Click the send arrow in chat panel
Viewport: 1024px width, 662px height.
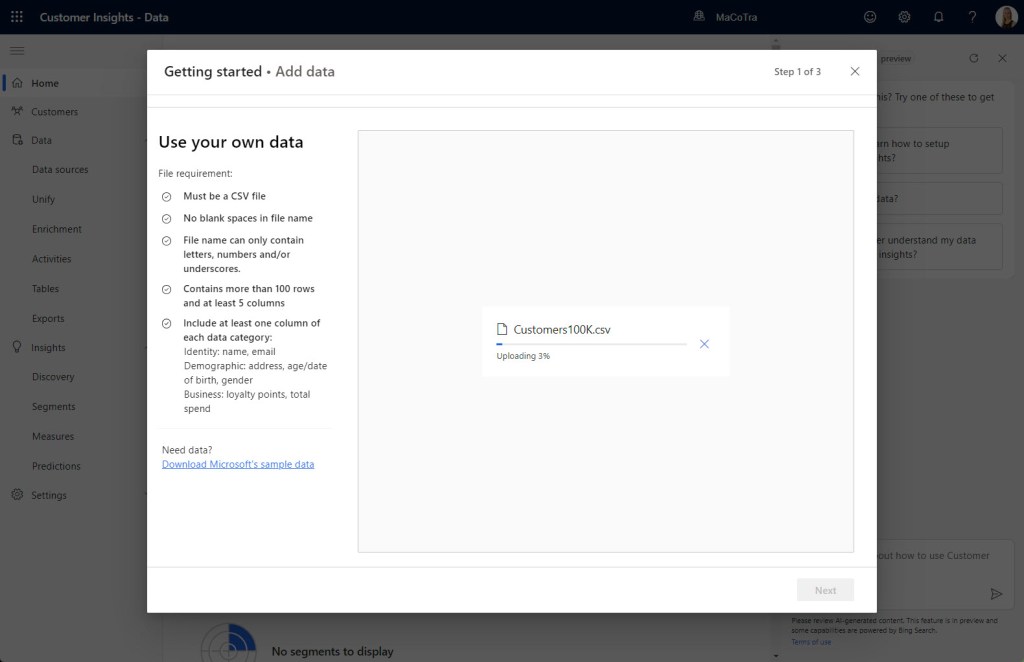[x=996, y=593]
